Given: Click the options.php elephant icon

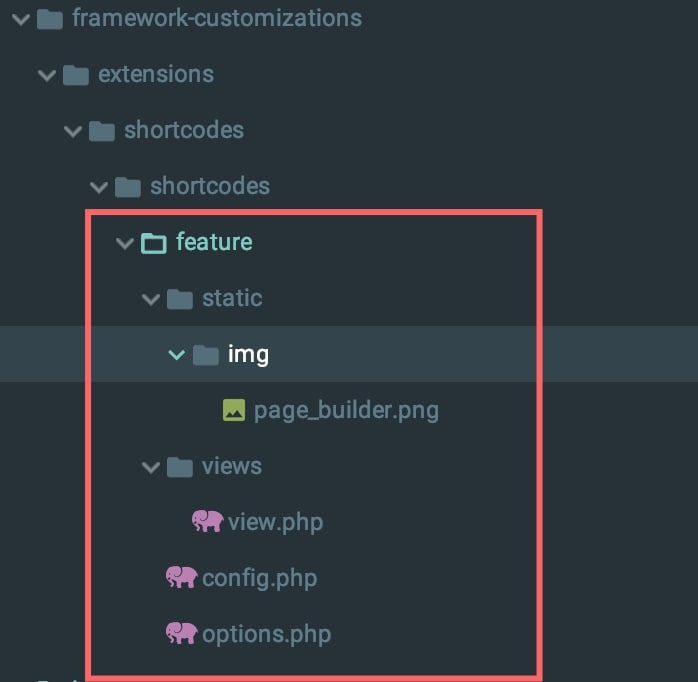Looking at the screenshot, I should point(181,633).
